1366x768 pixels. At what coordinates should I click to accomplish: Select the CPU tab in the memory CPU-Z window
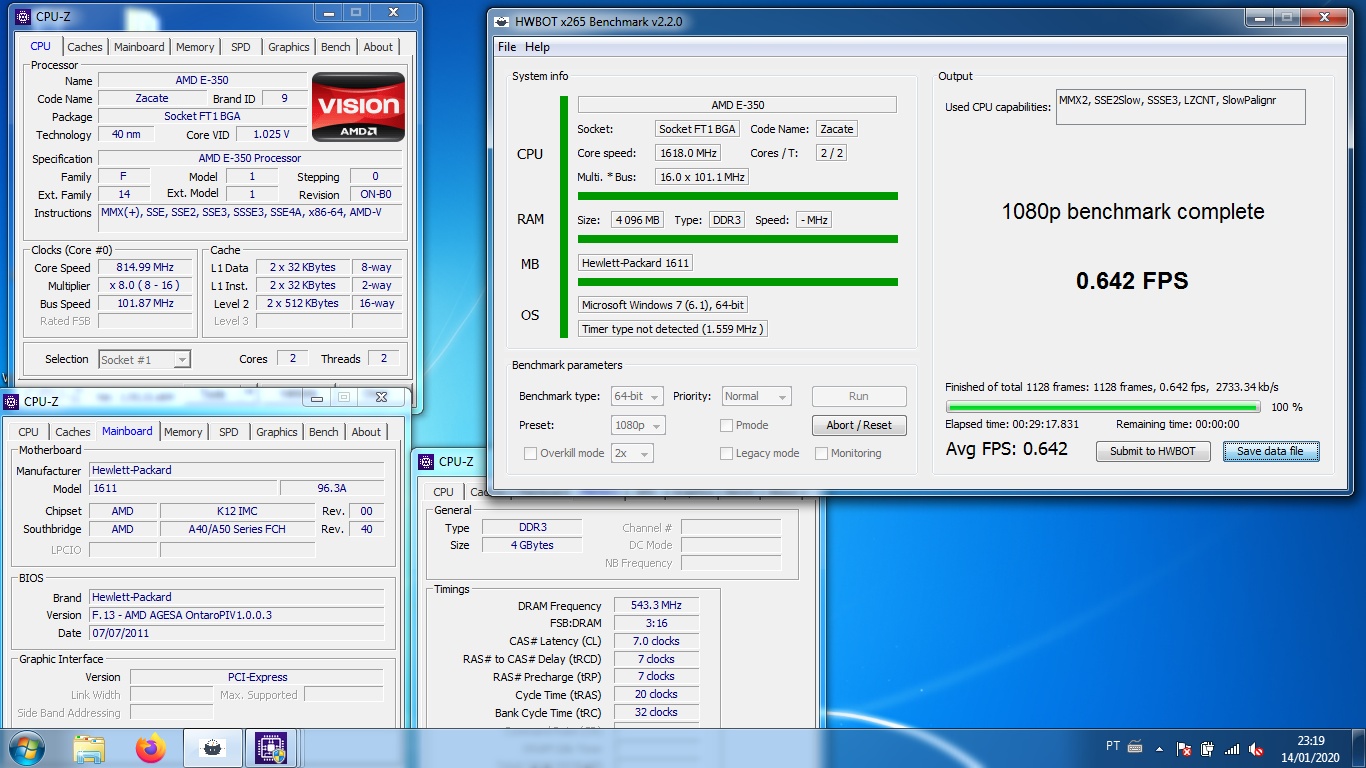click(x=444, y=492)
